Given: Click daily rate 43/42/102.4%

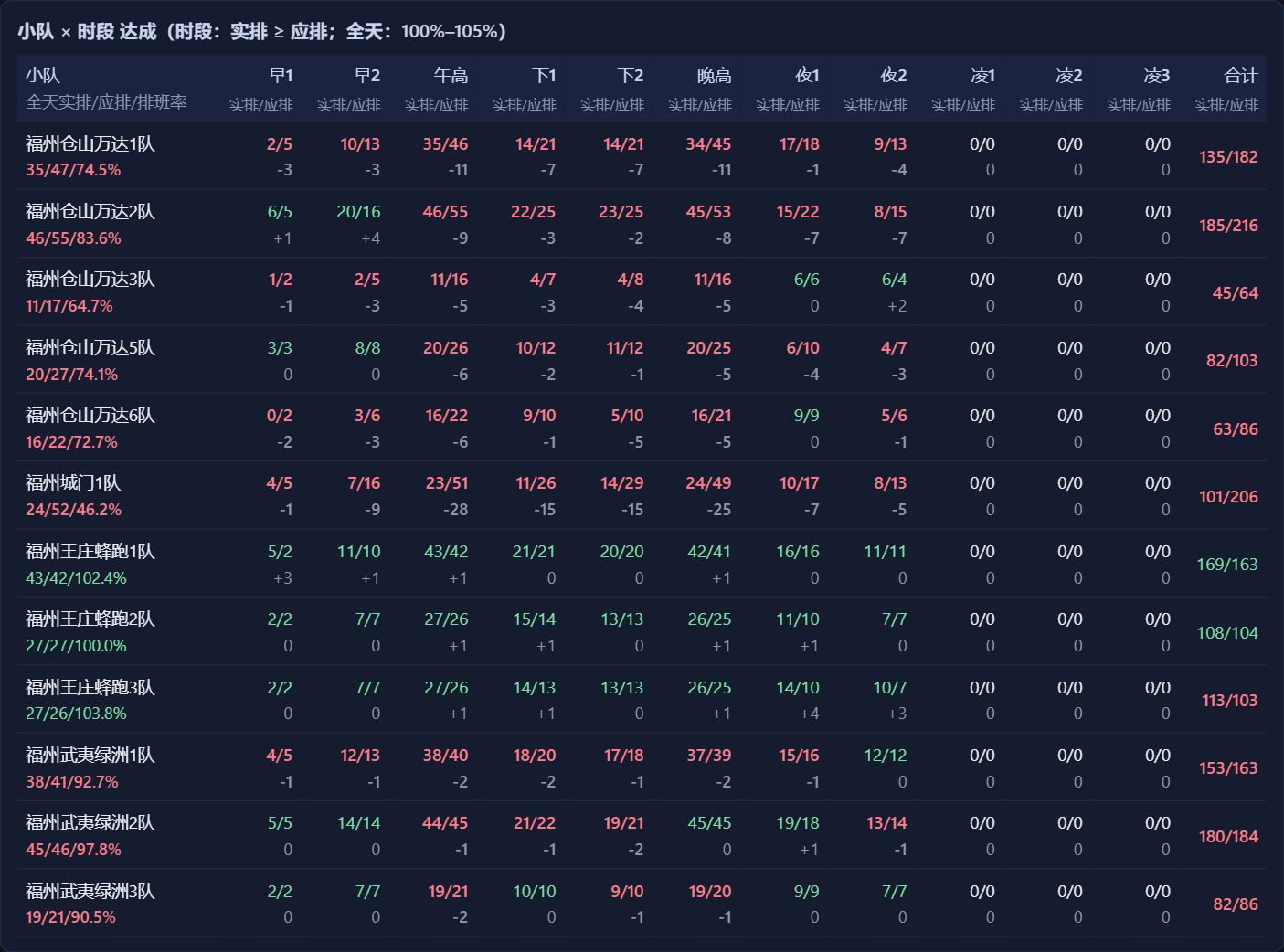Looking at the screenshot, I should [x=76, y=578].
